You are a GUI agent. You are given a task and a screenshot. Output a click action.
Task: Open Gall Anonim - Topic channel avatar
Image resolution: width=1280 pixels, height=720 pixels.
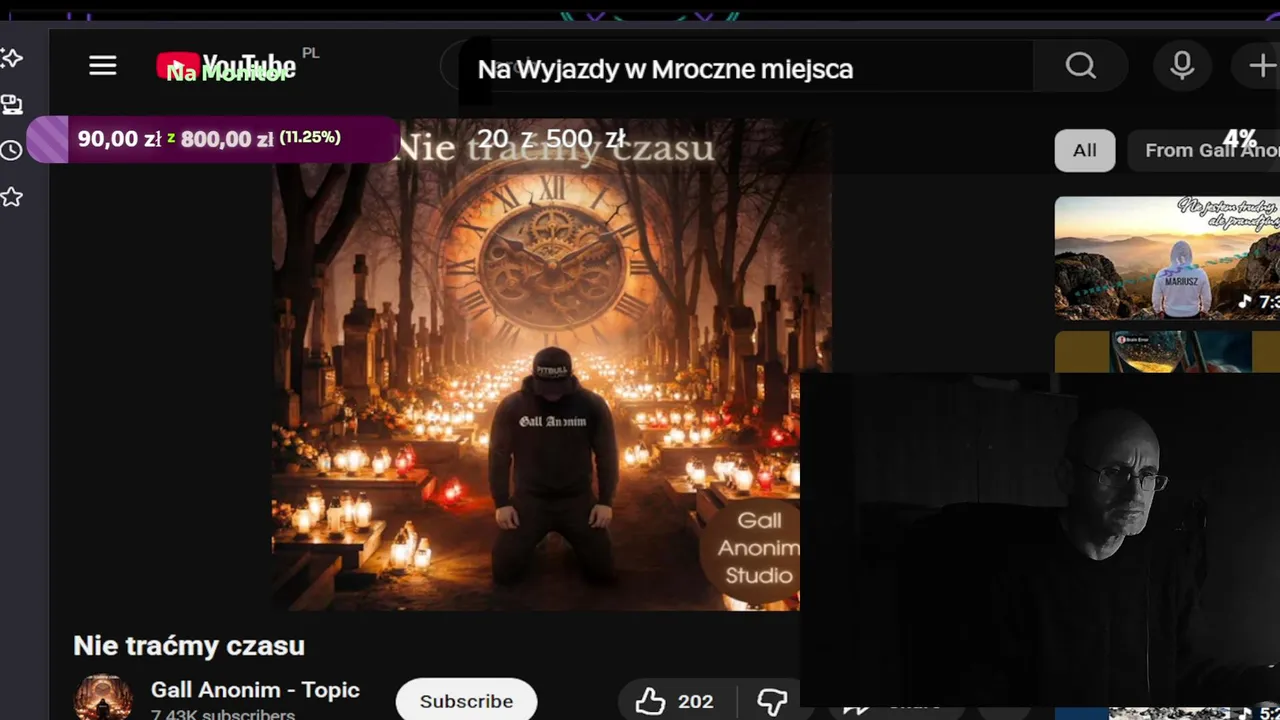point(103,698)
